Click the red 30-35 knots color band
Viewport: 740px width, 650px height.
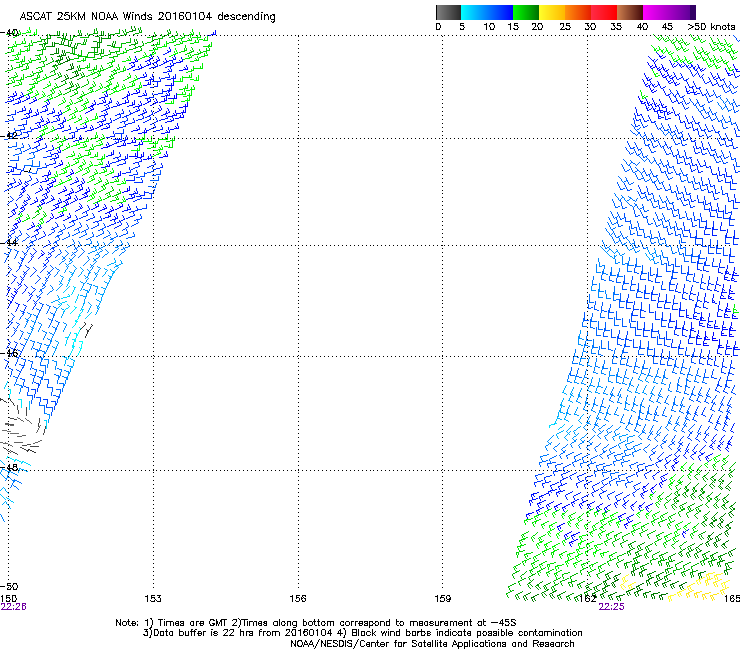click(604, 12)
